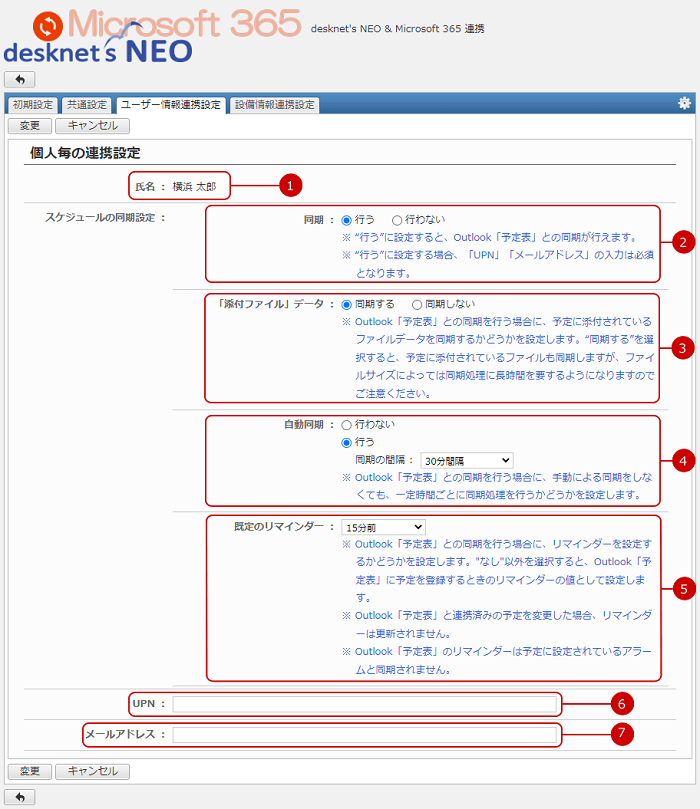Focus the UPN input field
This screenshot has width=700, height=809.
[365, 704]
